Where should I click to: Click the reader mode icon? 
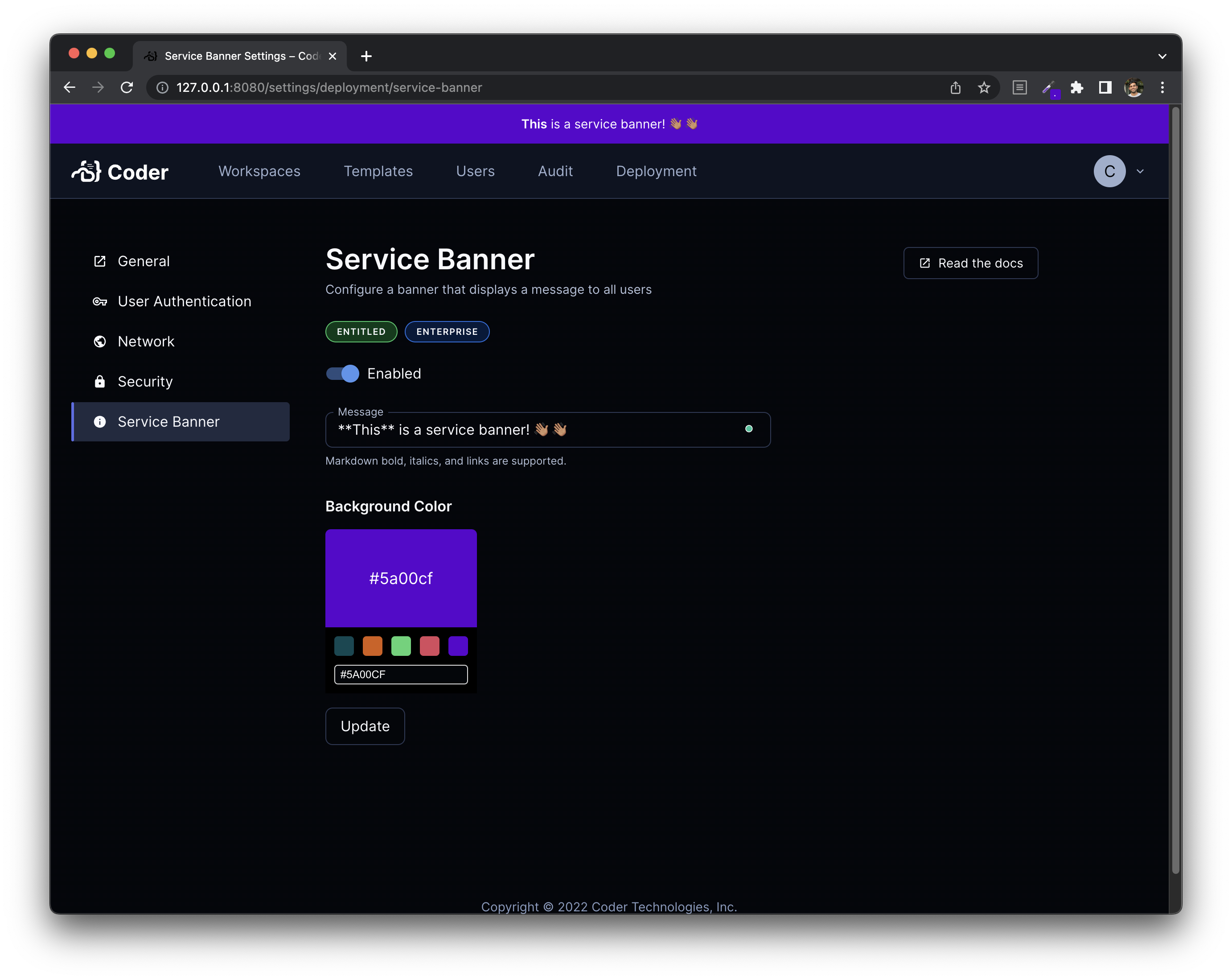point(1019,87)
